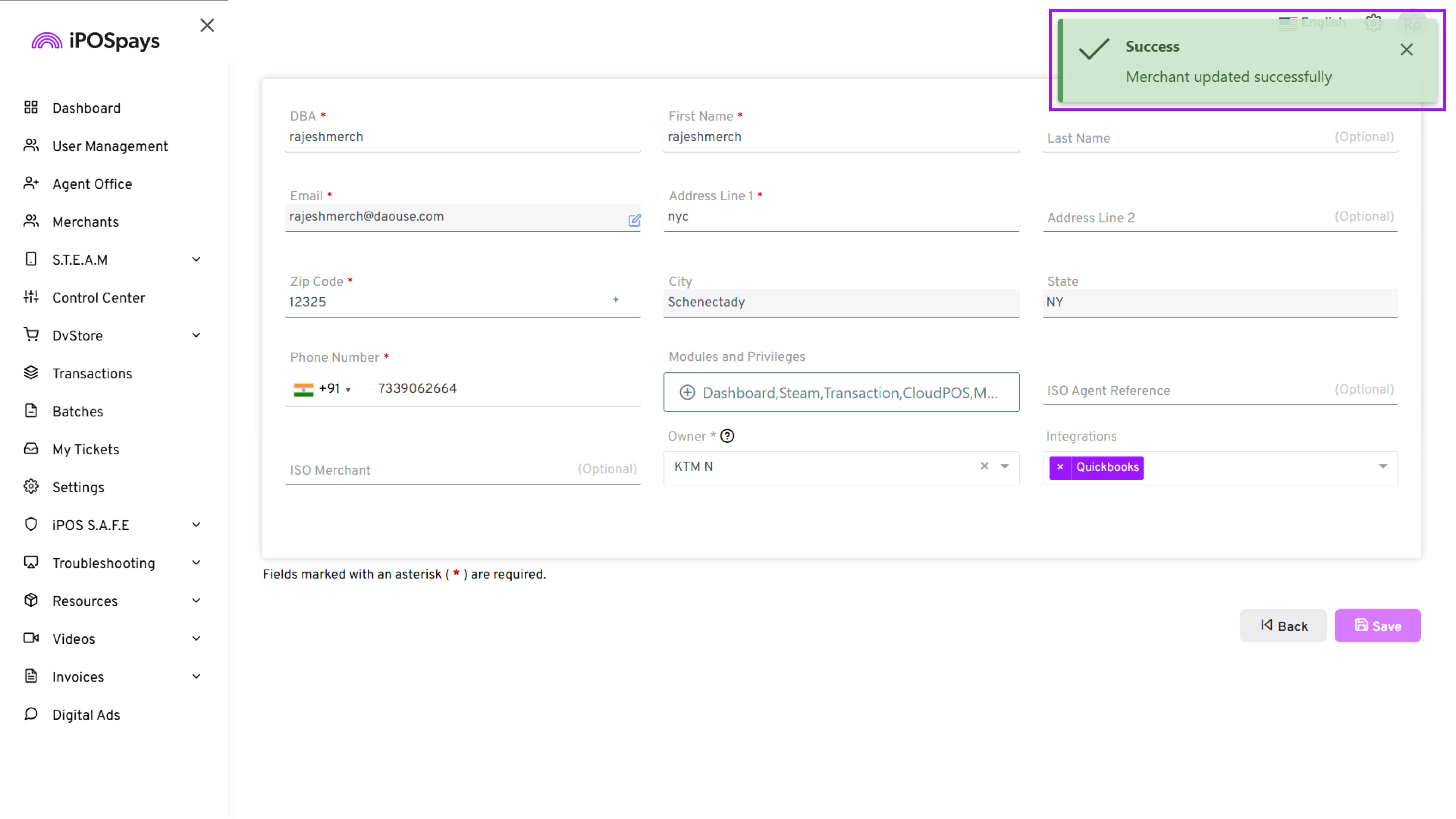The height and width of the screenshot is (819, 1456).
Task: Click the Back button
Action: coord(1282,625)
